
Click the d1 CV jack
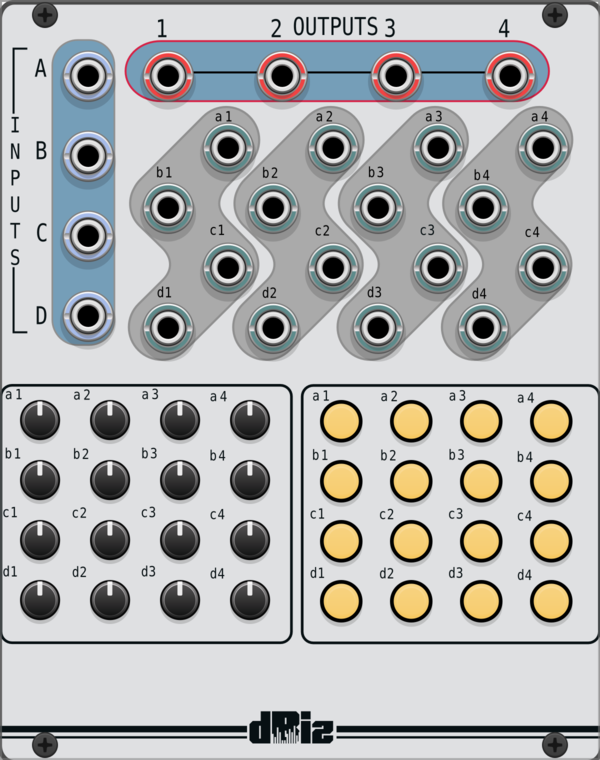(168, 328)
